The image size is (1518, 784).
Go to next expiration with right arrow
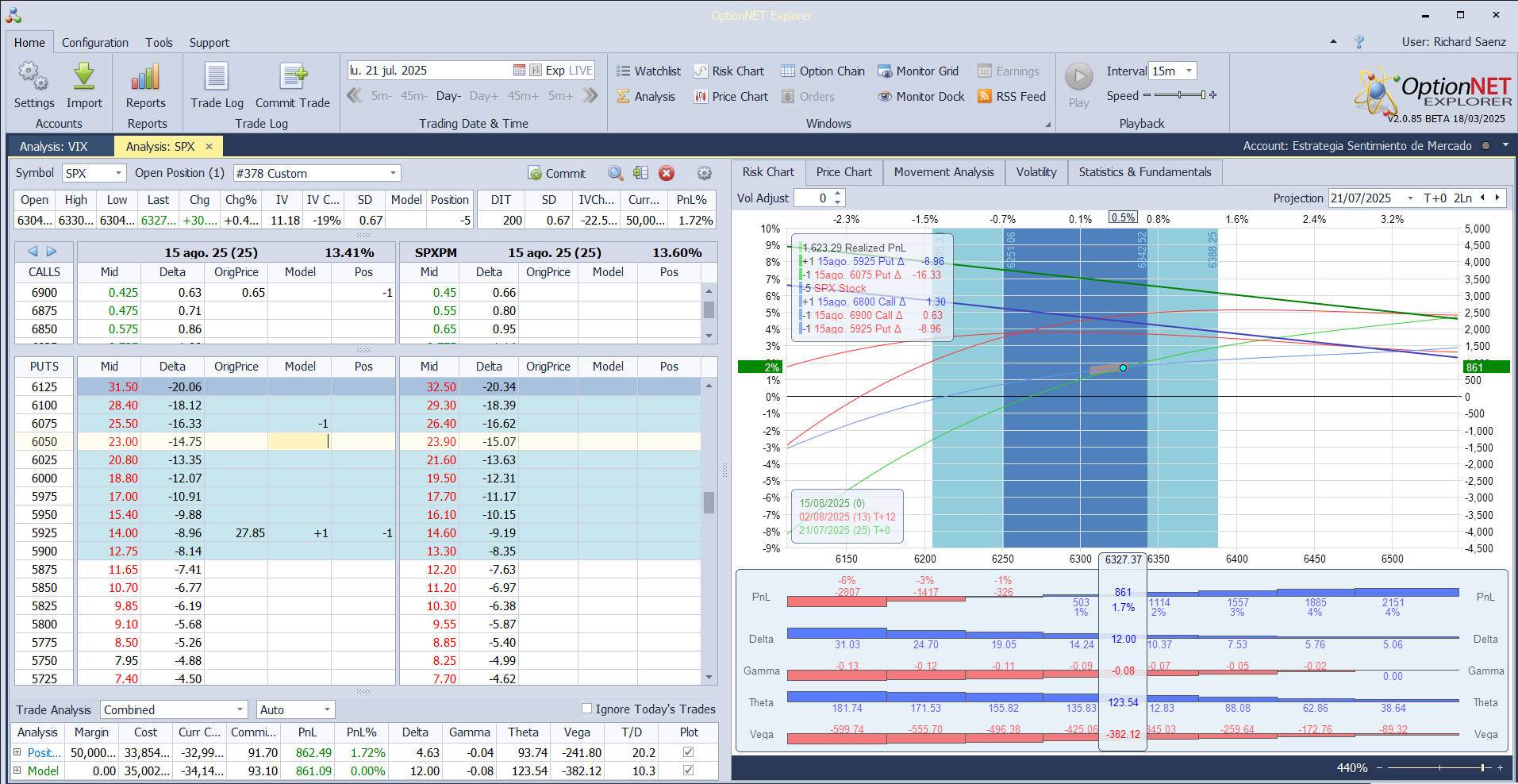point(52,251)
